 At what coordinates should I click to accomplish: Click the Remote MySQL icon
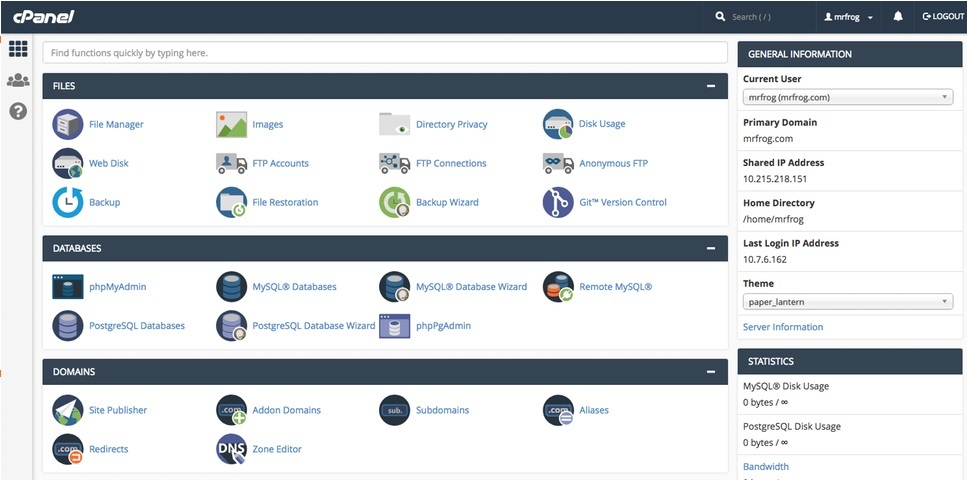(x=558, y=287)
